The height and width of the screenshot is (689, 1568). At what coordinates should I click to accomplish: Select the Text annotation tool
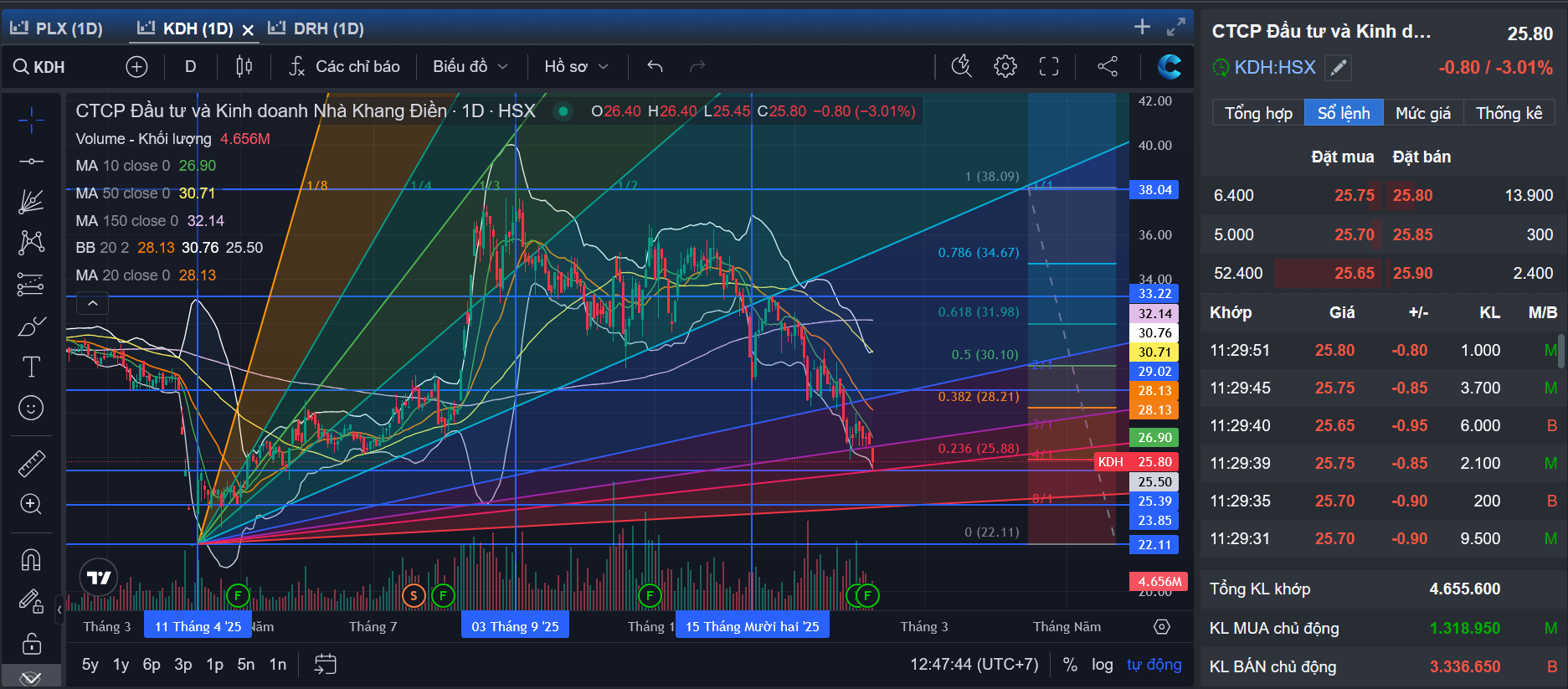[x=31, y=367]
